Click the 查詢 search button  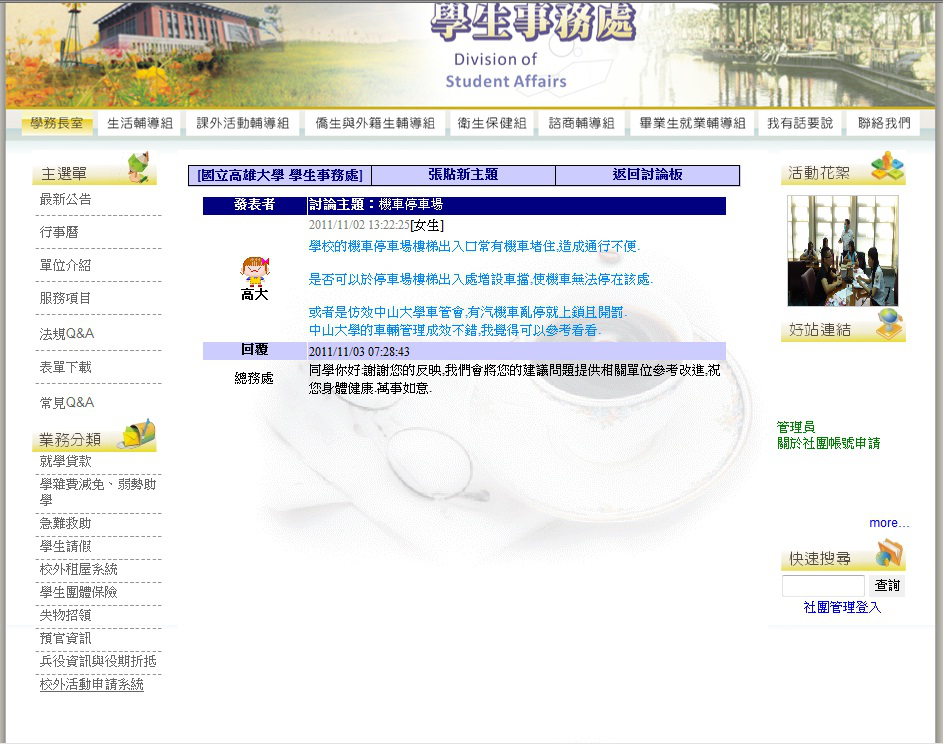pyautogui.click(x=887, y=586)
